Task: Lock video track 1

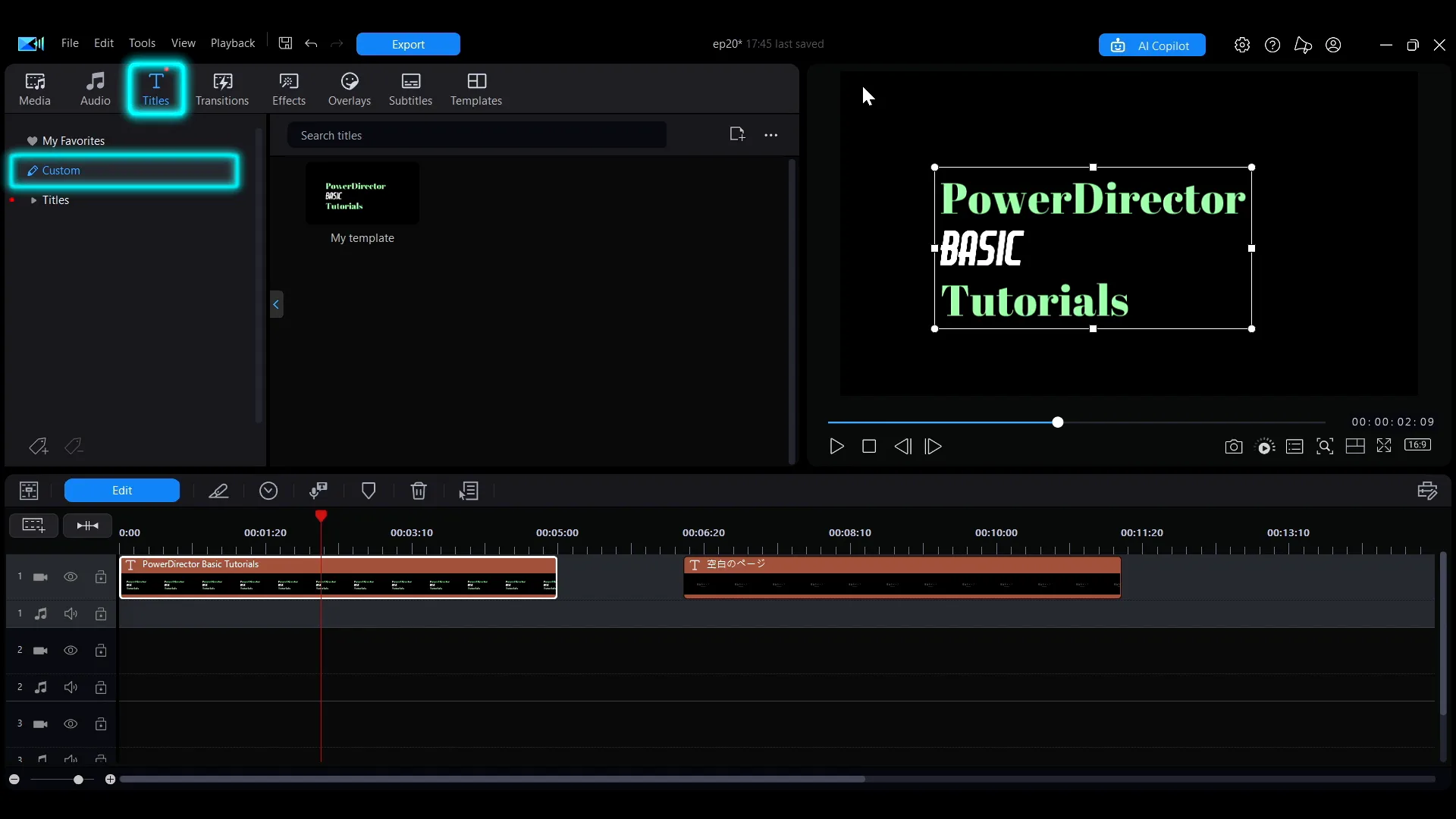Action: pyautogui.click(x=101, y=577)
